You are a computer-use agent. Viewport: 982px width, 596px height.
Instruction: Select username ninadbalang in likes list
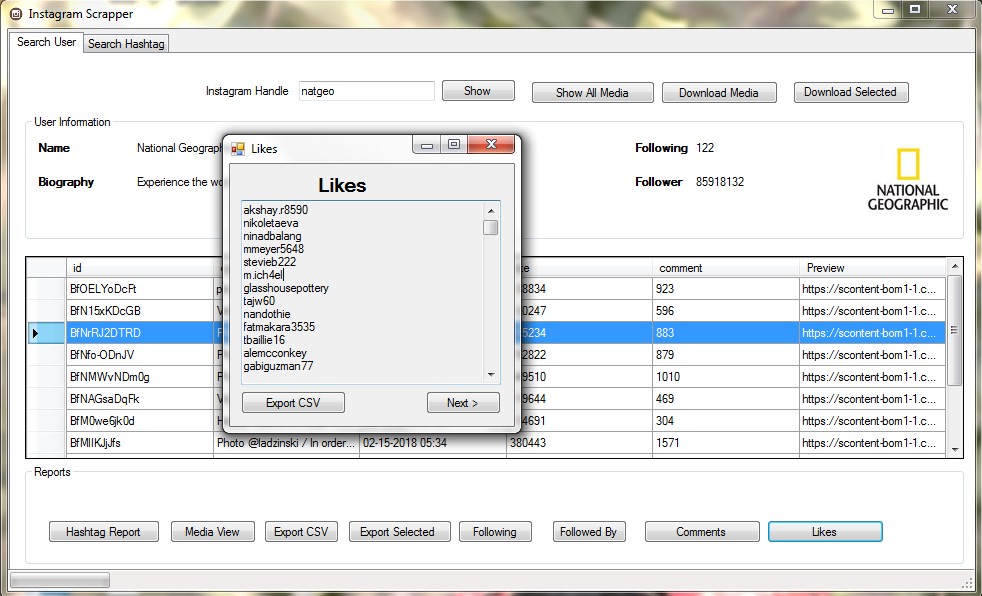tap(272, 236)
